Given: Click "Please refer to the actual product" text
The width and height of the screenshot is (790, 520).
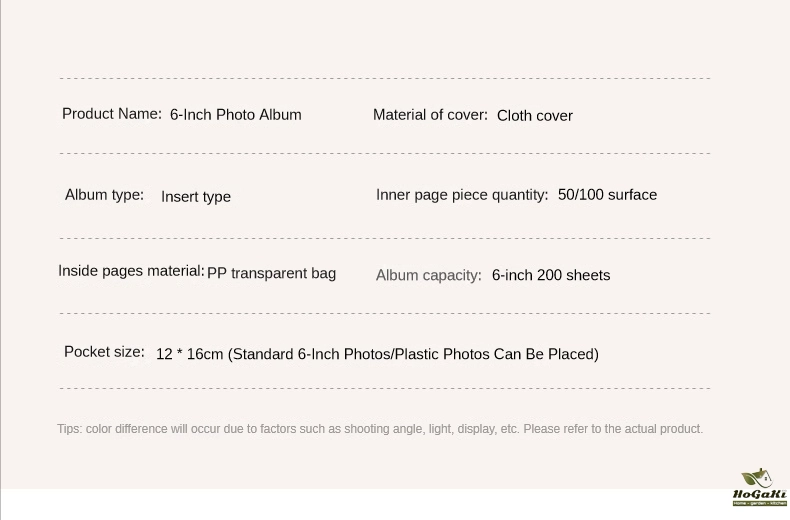Looking at the screenshot, I should [613, 429].
